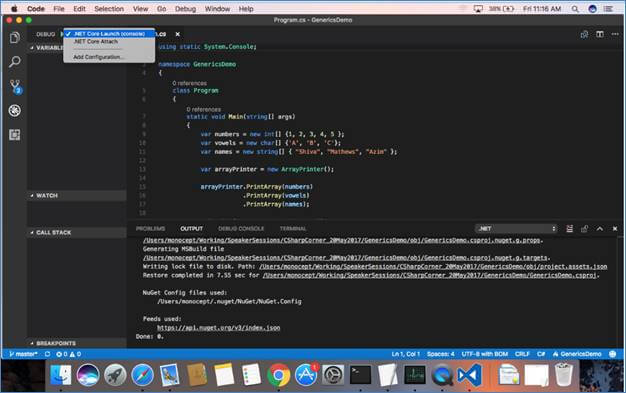Launch Siri from the dock

(88, 375)
